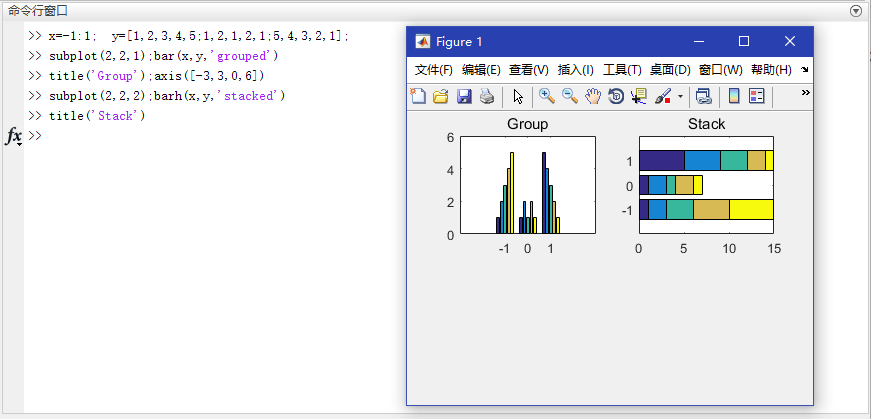The height and width of the screenshot is (419, 871).
Task: Click the empty command prompt line
Action: 222,136
